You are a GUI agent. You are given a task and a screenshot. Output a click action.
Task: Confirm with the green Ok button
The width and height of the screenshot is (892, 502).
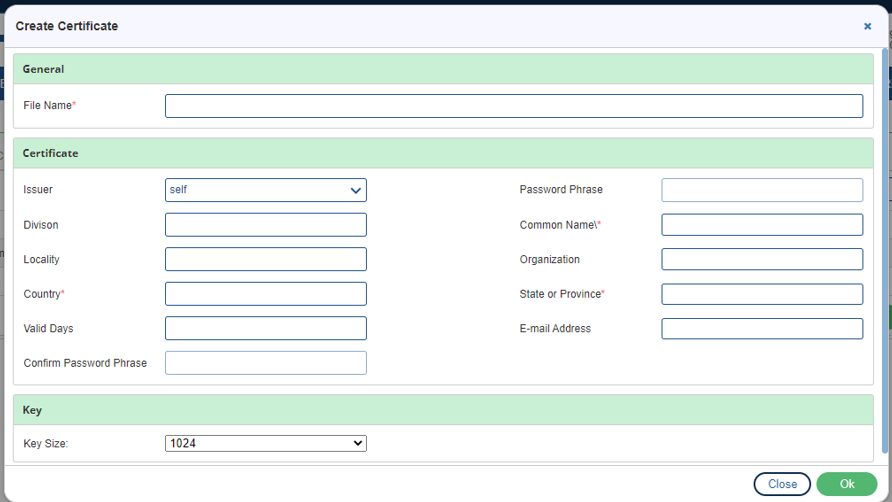(846, 484)
